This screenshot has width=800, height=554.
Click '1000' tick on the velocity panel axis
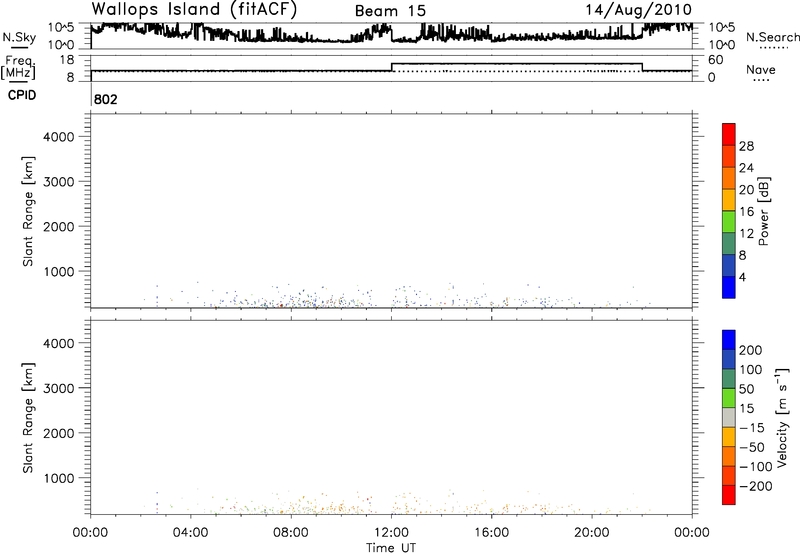59,478
